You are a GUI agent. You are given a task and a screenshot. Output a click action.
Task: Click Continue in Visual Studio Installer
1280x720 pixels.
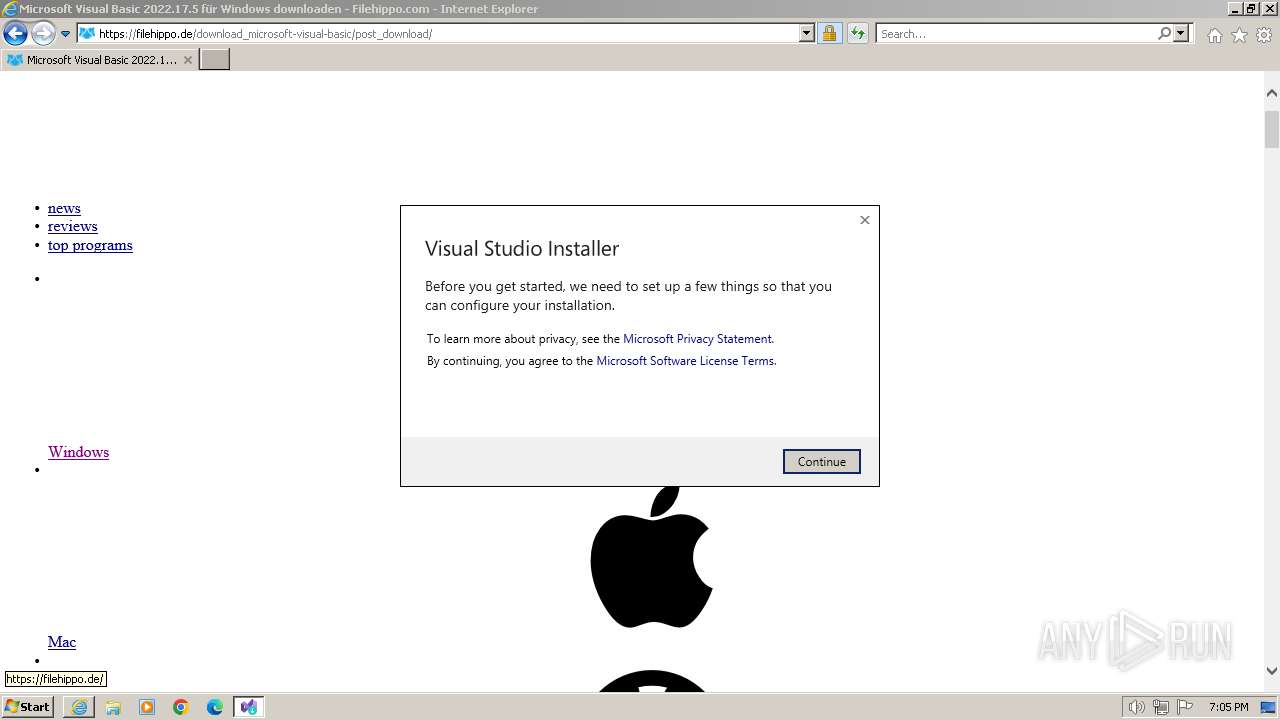(x=822, y=461)
